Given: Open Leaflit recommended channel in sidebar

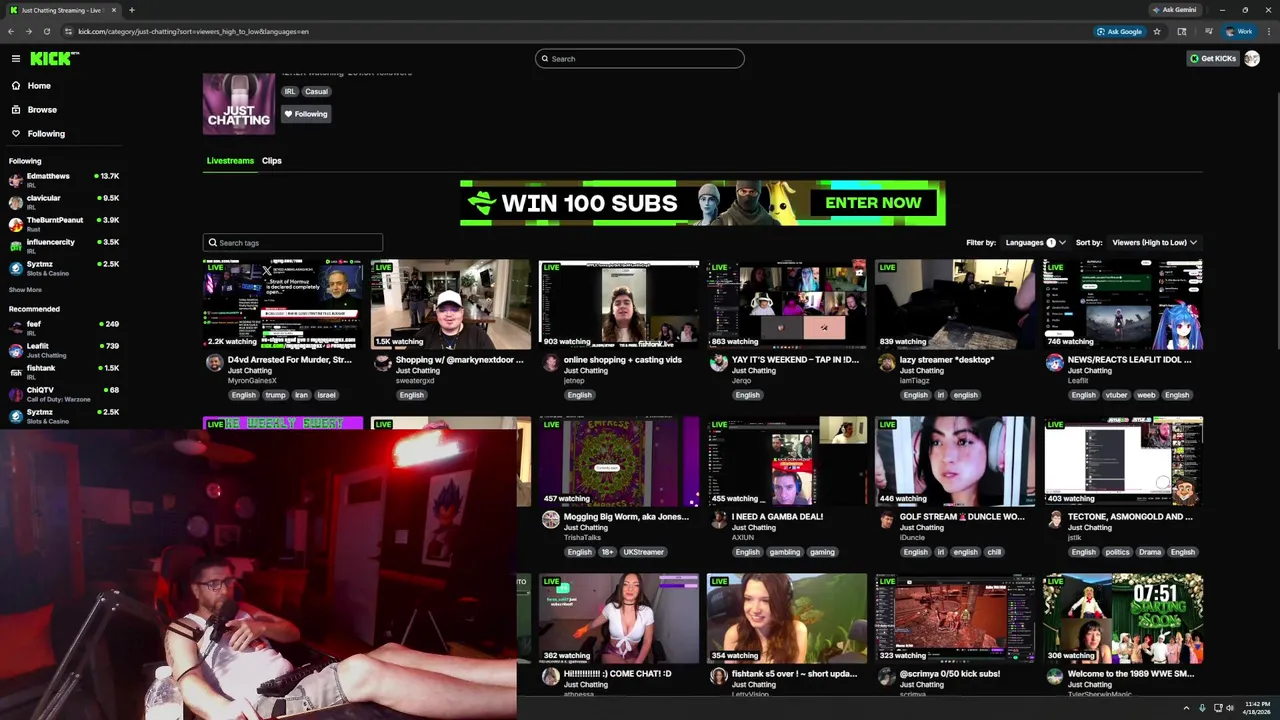Looking at the screenshot, I should point(64,350).
